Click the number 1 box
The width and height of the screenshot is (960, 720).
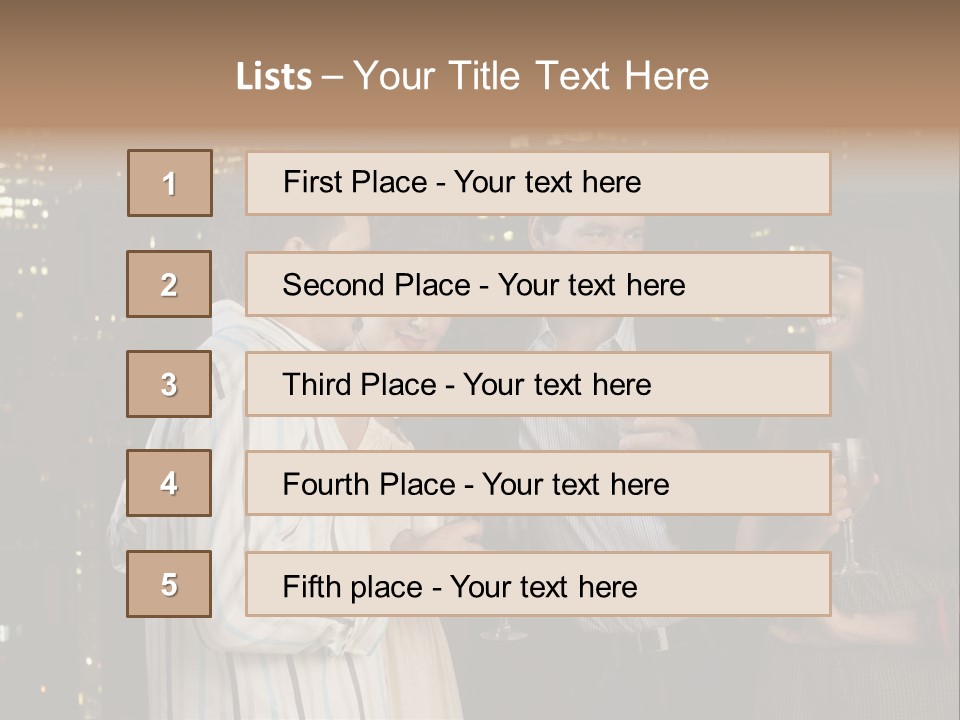tap(170, 183)
